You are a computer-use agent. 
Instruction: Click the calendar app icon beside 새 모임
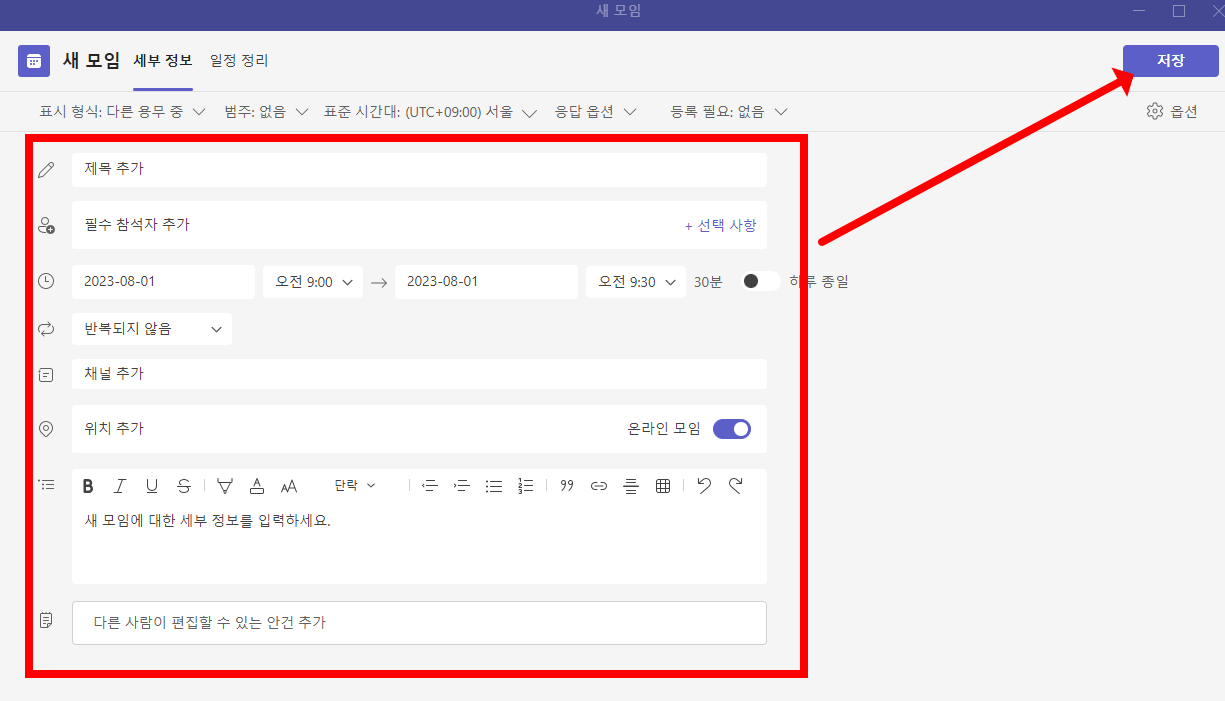(34, 60)
